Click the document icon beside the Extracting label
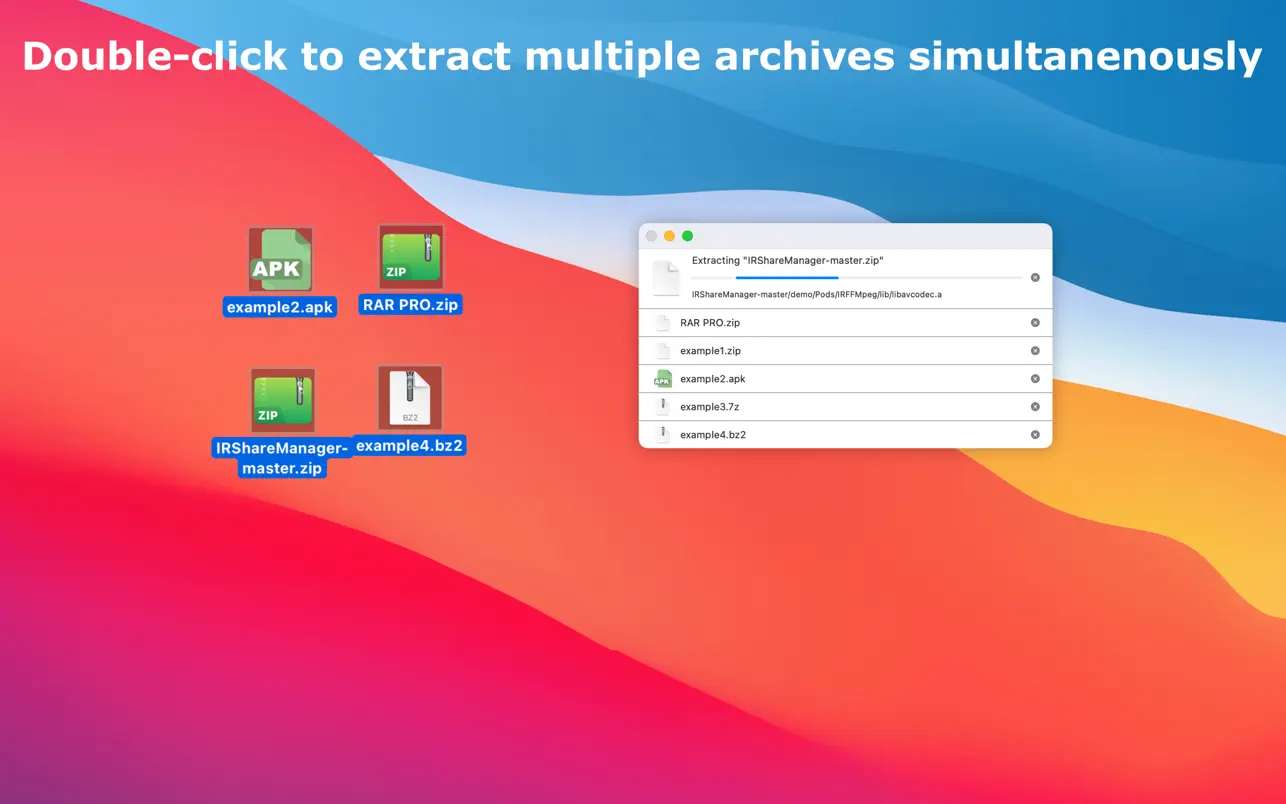The height and width of the screenshot is (804, 1286). tap(666, 278)
